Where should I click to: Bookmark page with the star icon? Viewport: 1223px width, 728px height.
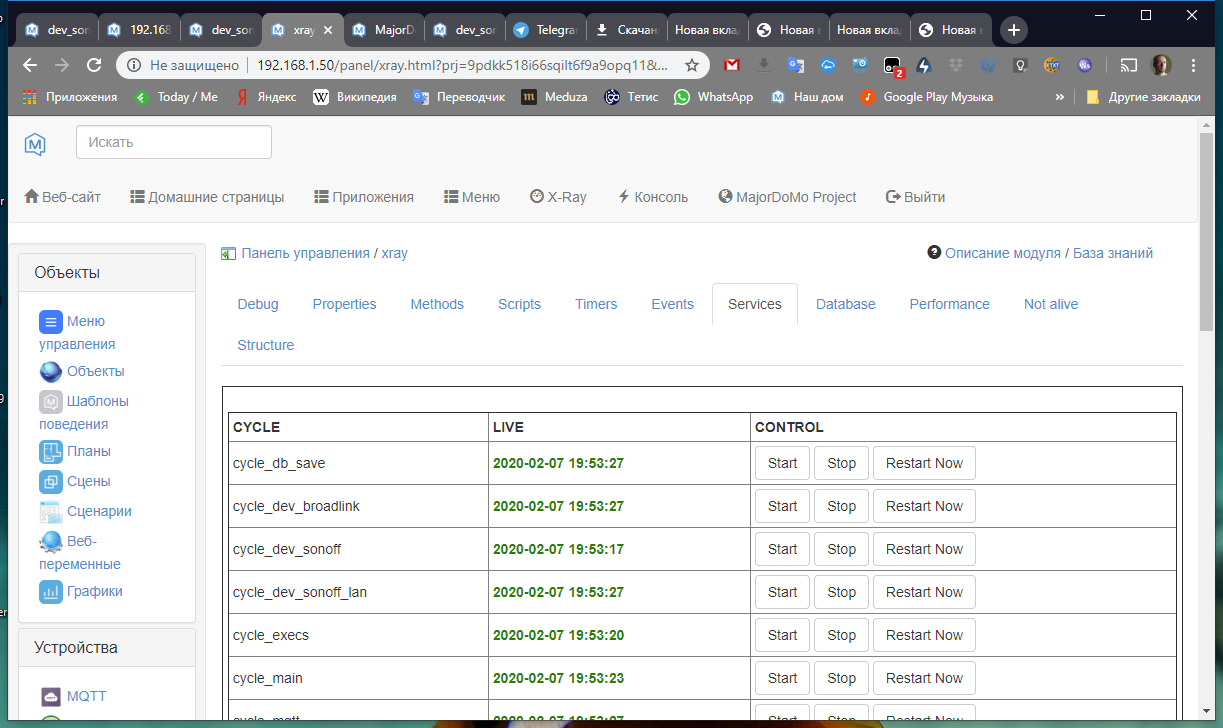tap(692, 65)
